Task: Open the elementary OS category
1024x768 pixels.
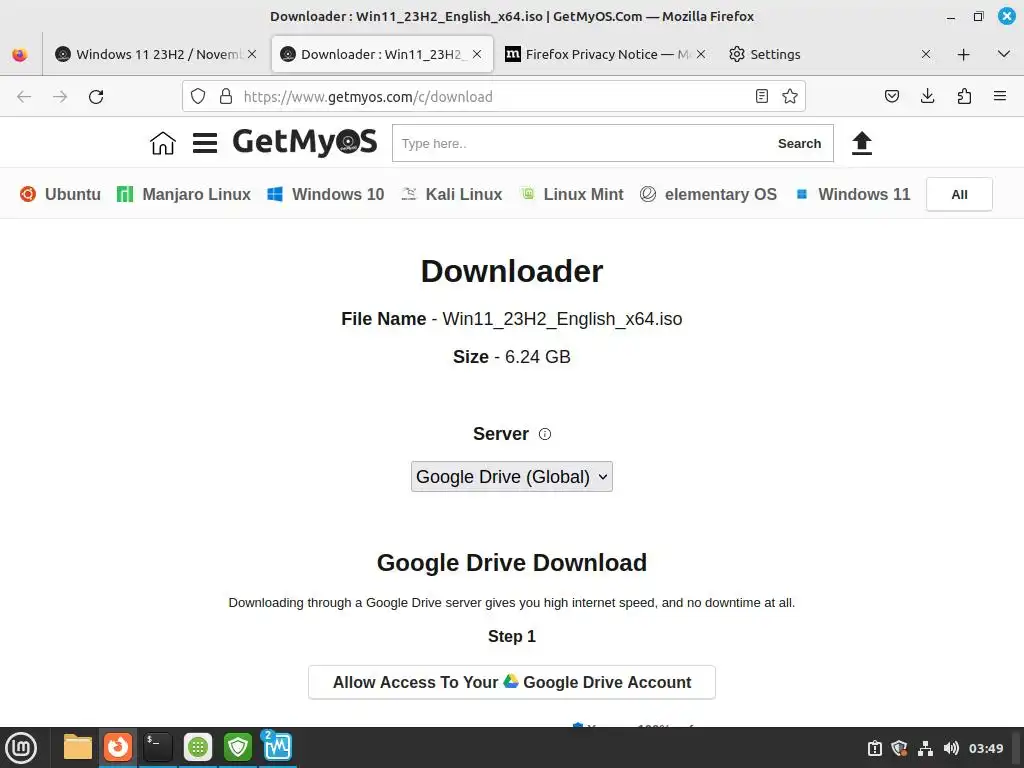Action: pyautogui.click(x=709, y=194)
